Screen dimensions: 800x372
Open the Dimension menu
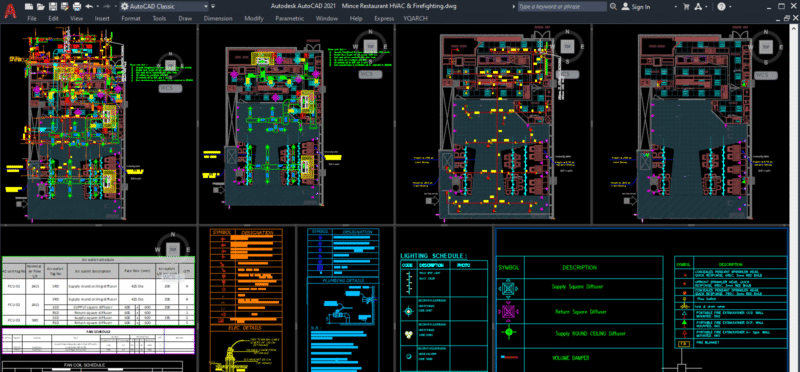tap(218, 18)
